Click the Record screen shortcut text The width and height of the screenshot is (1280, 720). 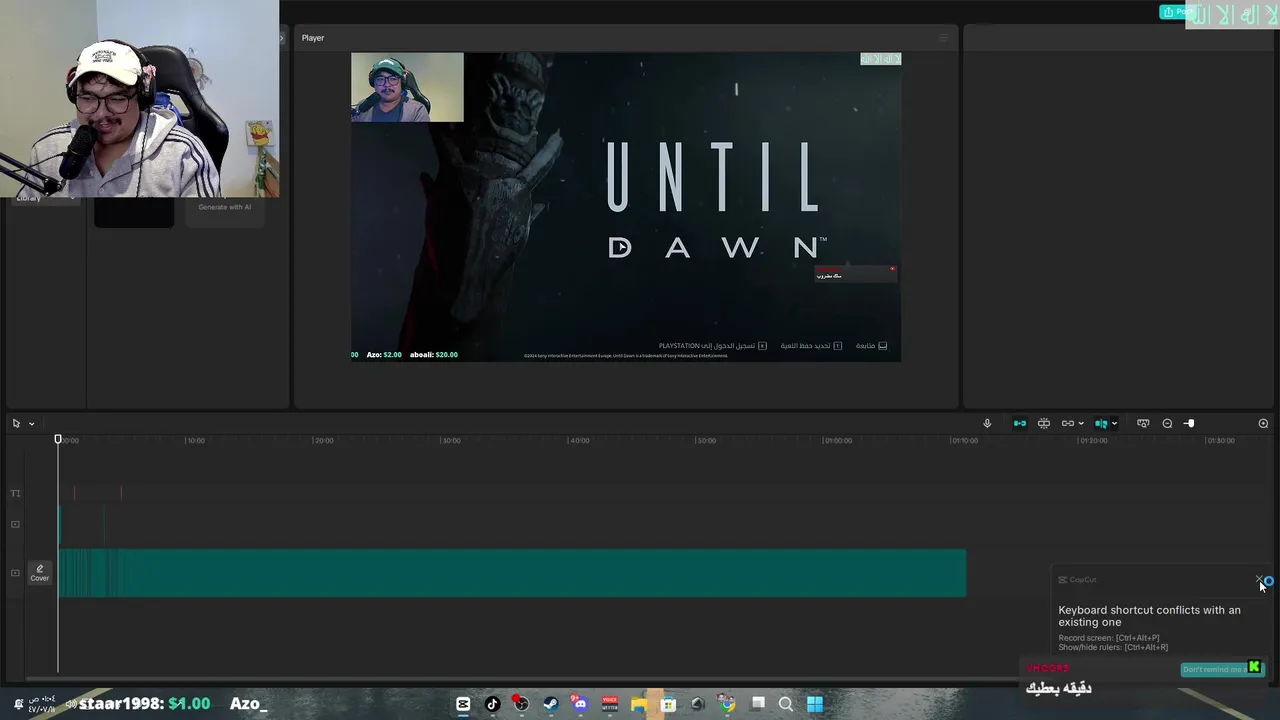click(x=1109, y=638)
